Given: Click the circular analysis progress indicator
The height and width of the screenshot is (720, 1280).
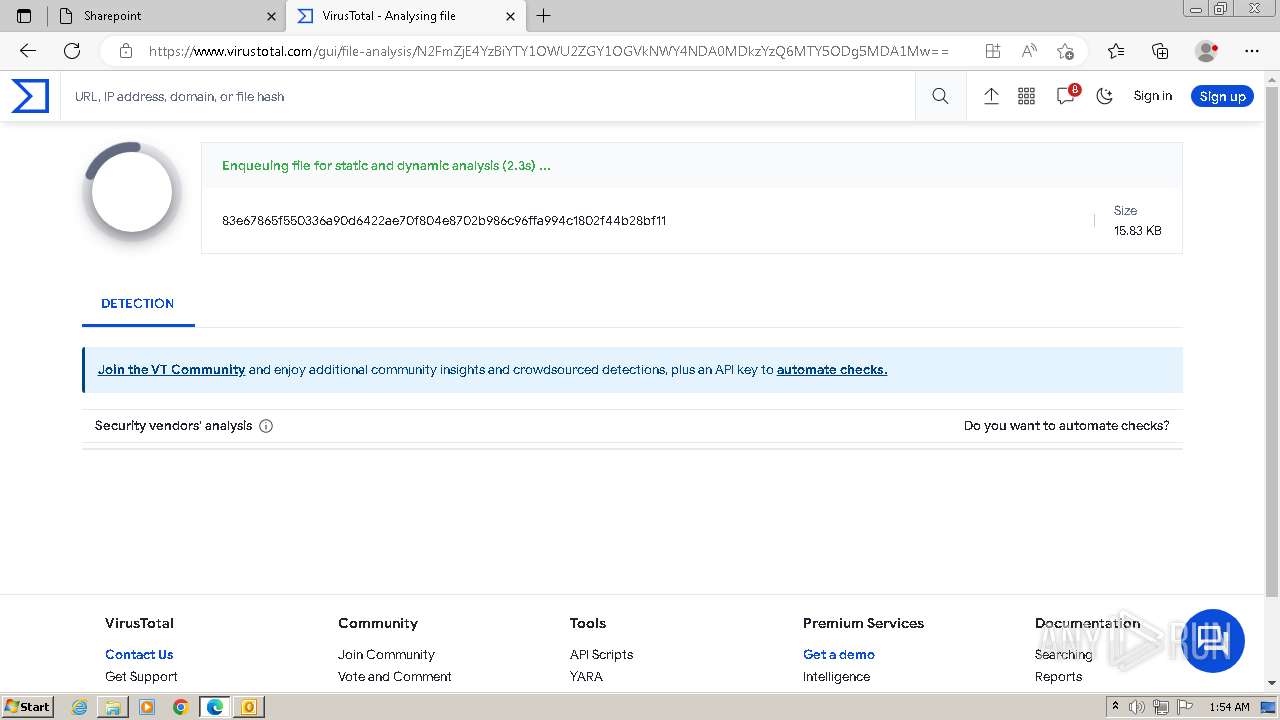Looking at the screenshot, I should tap(132, 193).
